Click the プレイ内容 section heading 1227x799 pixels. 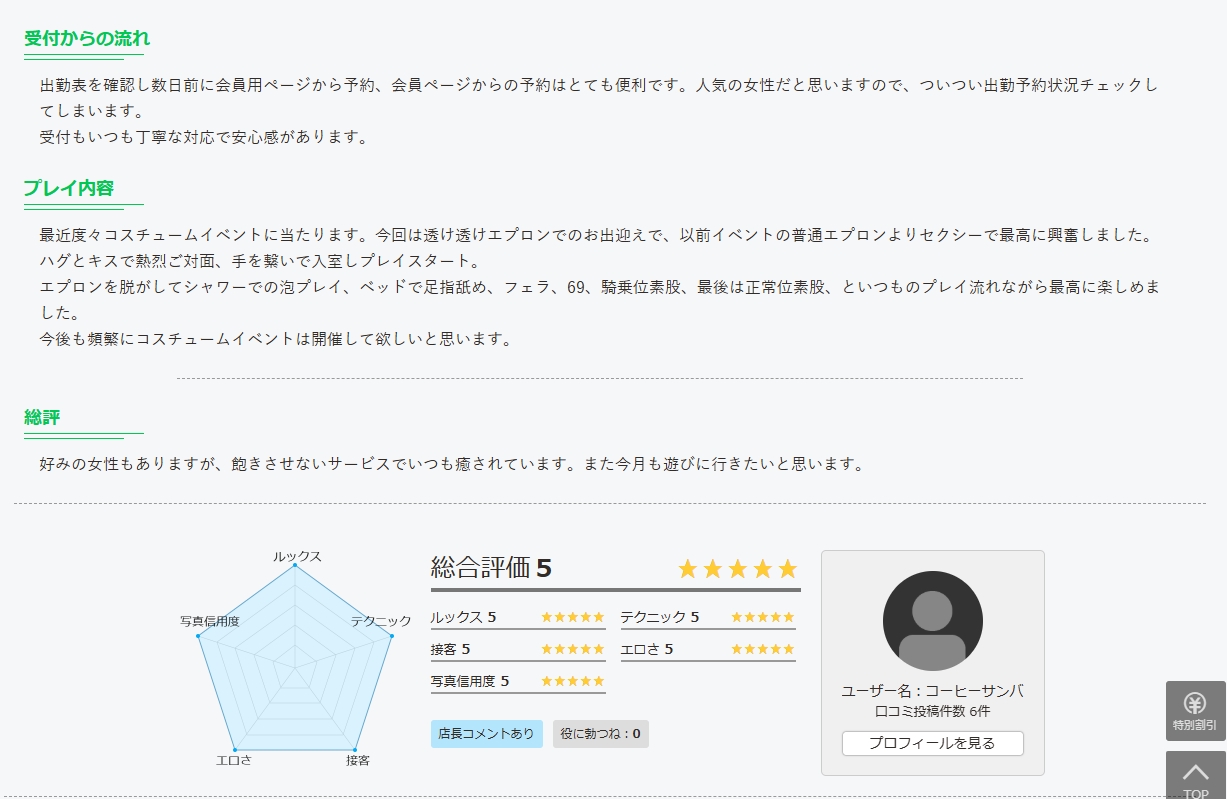69,188
